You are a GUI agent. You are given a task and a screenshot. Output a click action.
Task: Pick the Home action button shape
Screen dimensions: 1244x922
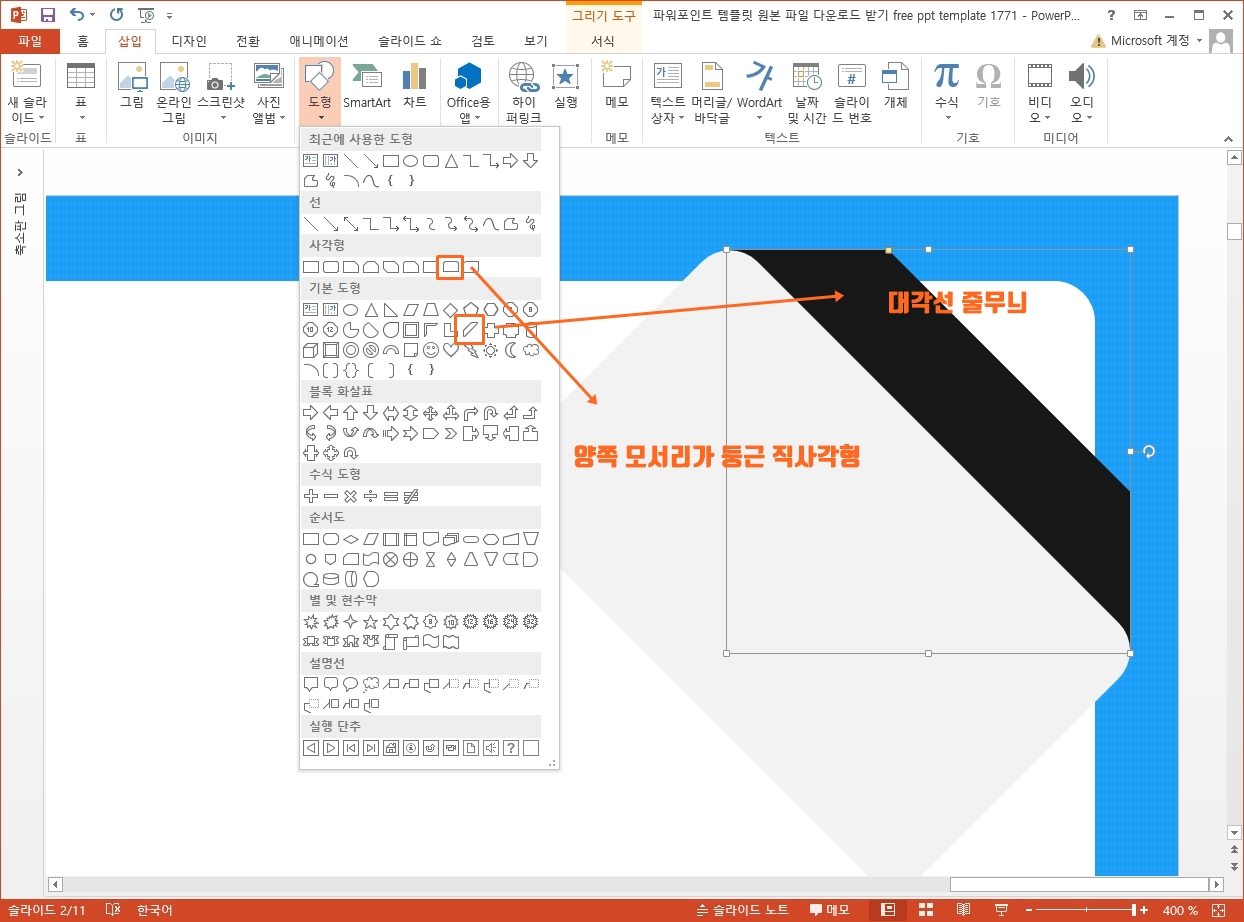[x=391, y=748]
